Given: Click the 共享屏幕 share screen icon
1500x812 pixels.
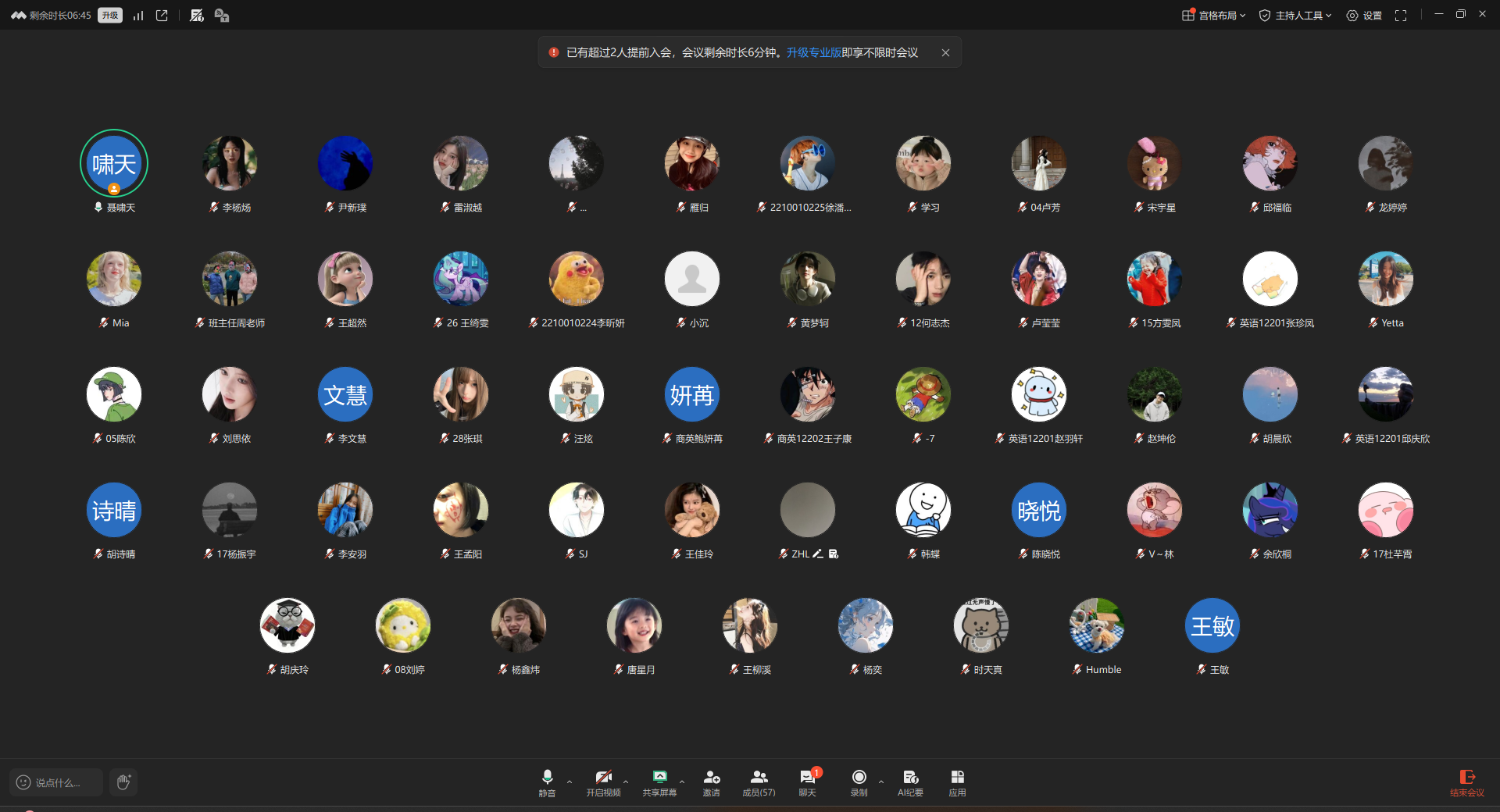Looking at the screenshot, I should click(659, 782).
